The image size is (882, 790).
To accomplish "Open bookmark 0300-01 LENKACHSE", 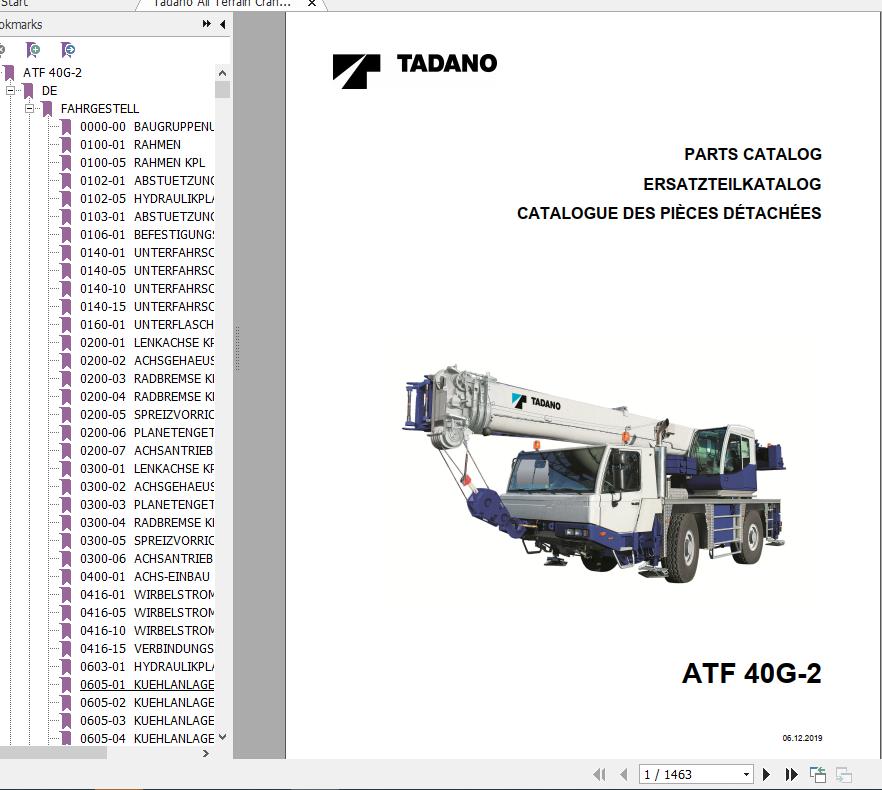I will point(146,469).
